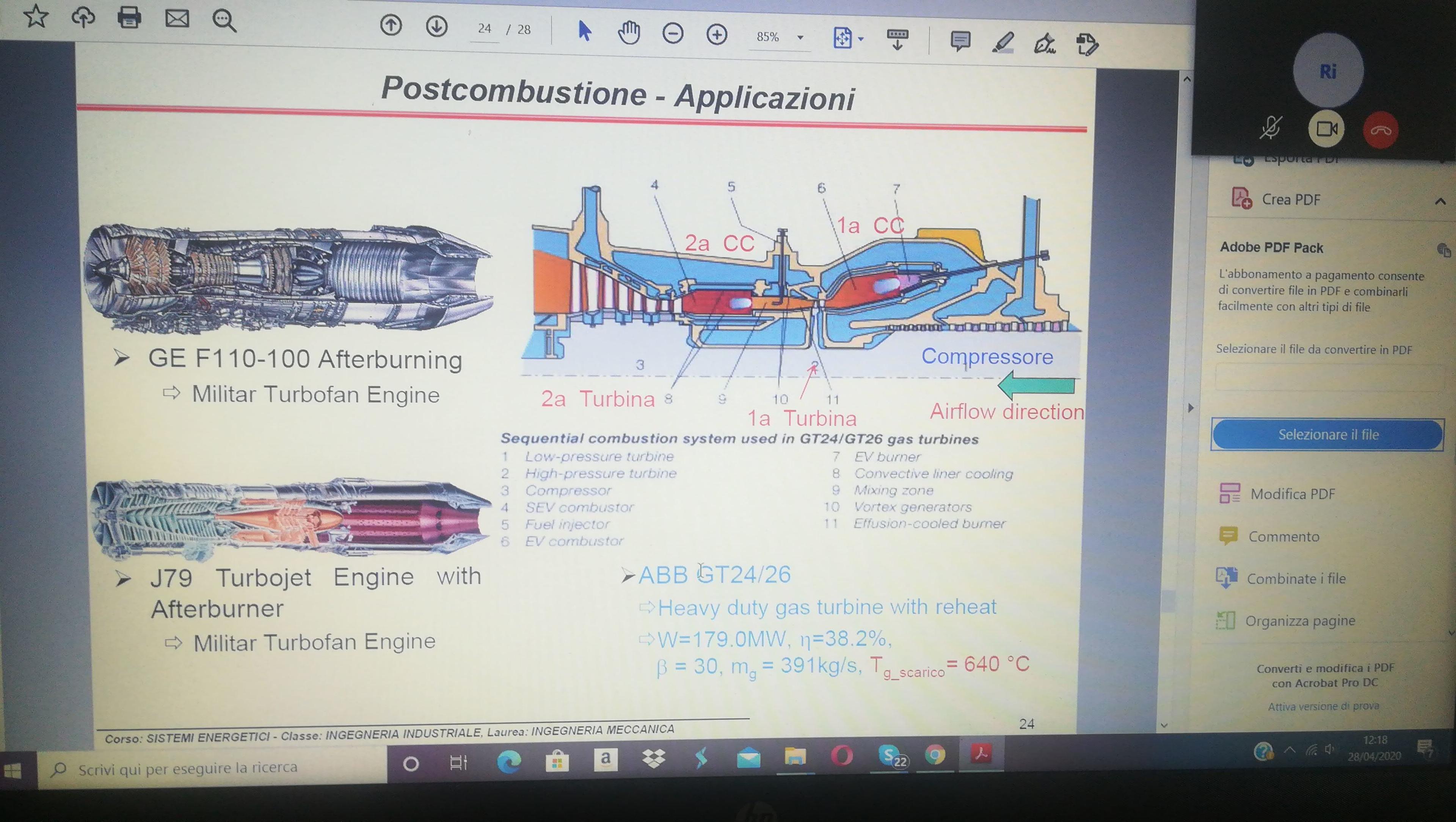1456x822 pixels.
Task: Go to previous page arrow
Action: point(391,25)
